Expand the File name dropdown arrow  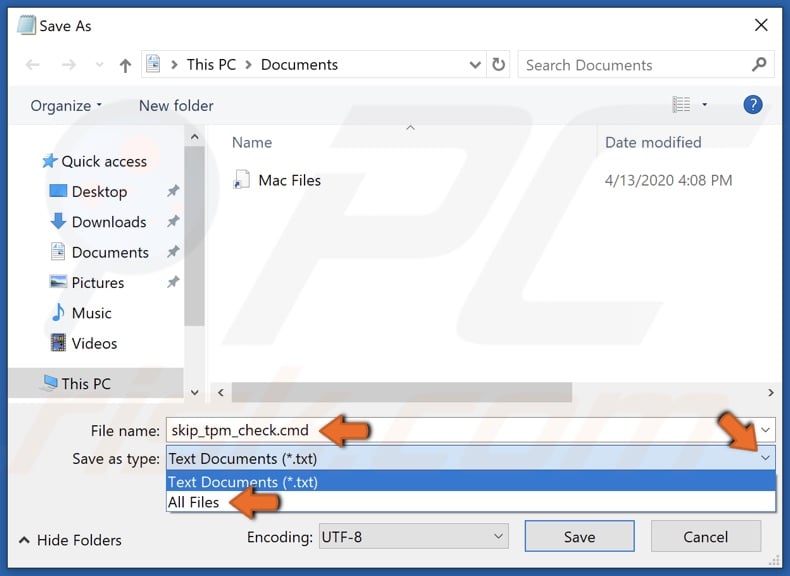tap(765, 430)
